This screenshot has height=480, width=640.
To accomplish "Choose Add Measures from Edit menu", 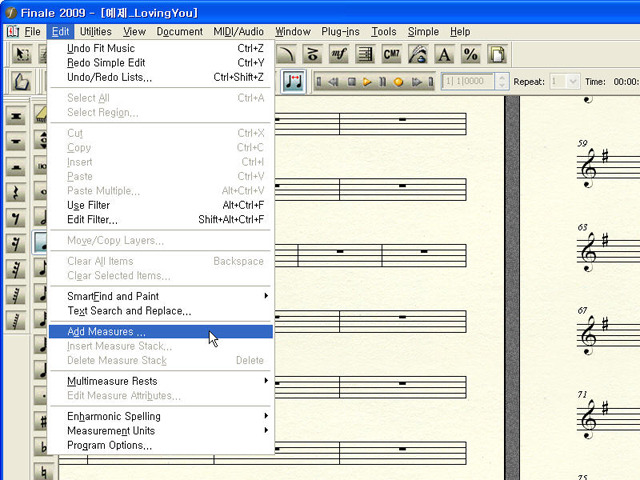I will coord(106,331).
